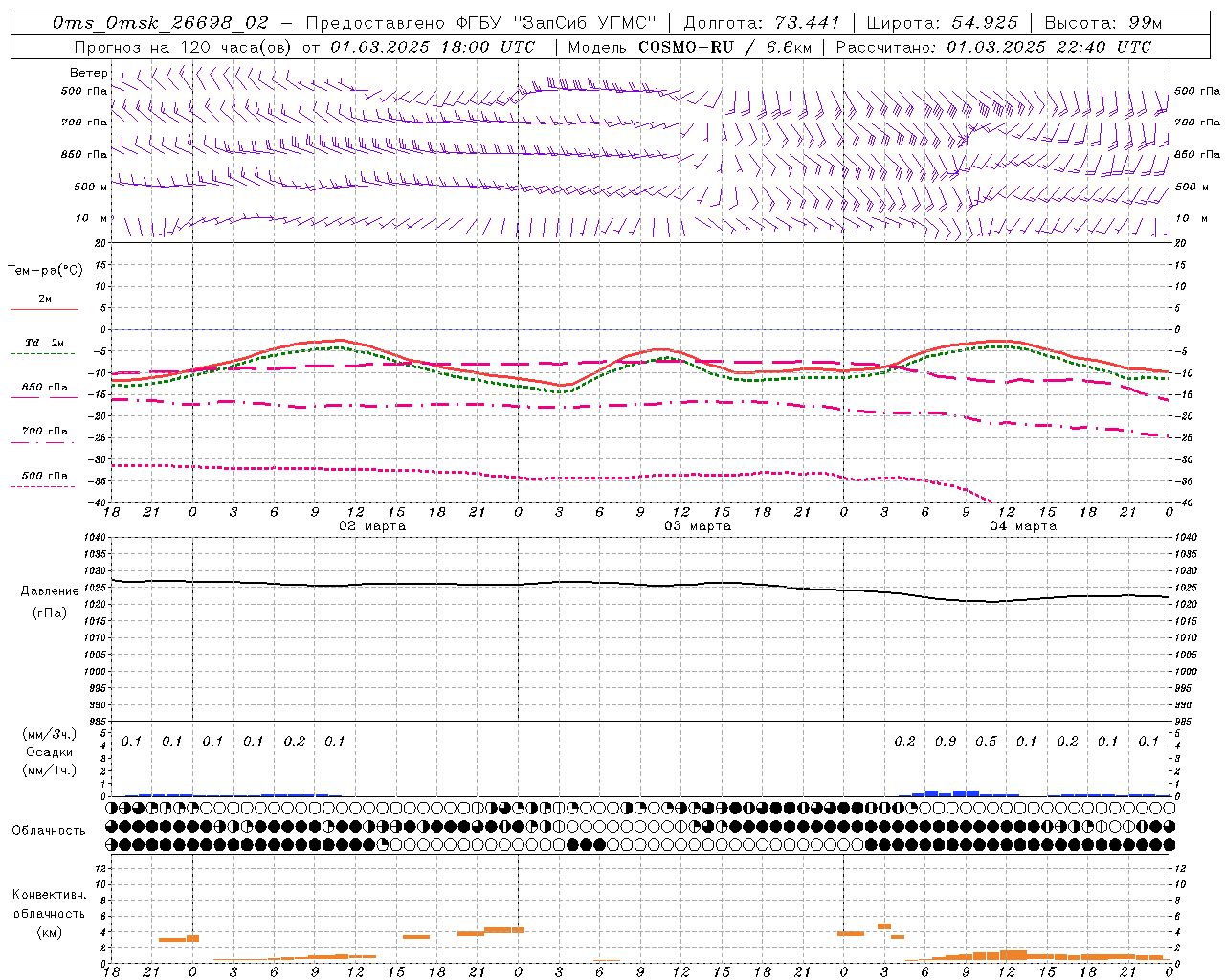
Task: Select the Тем-ра(°C) temperature panel label
Action: point(45,271)
